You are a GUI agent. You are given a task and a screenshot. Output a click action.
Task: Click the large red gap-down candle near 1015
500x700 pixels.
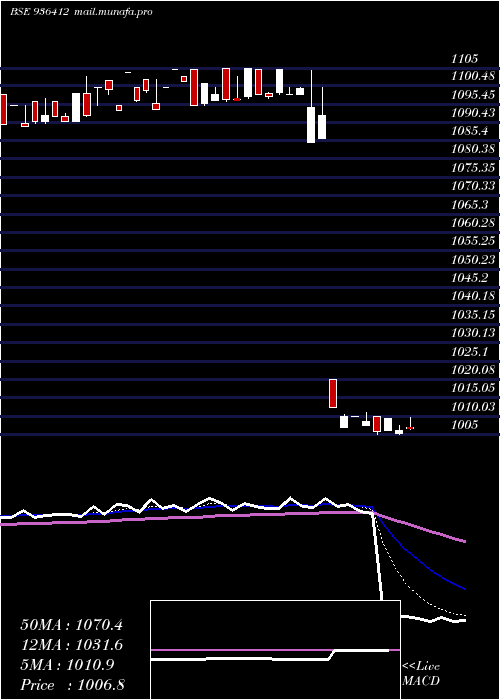point(333,393)
